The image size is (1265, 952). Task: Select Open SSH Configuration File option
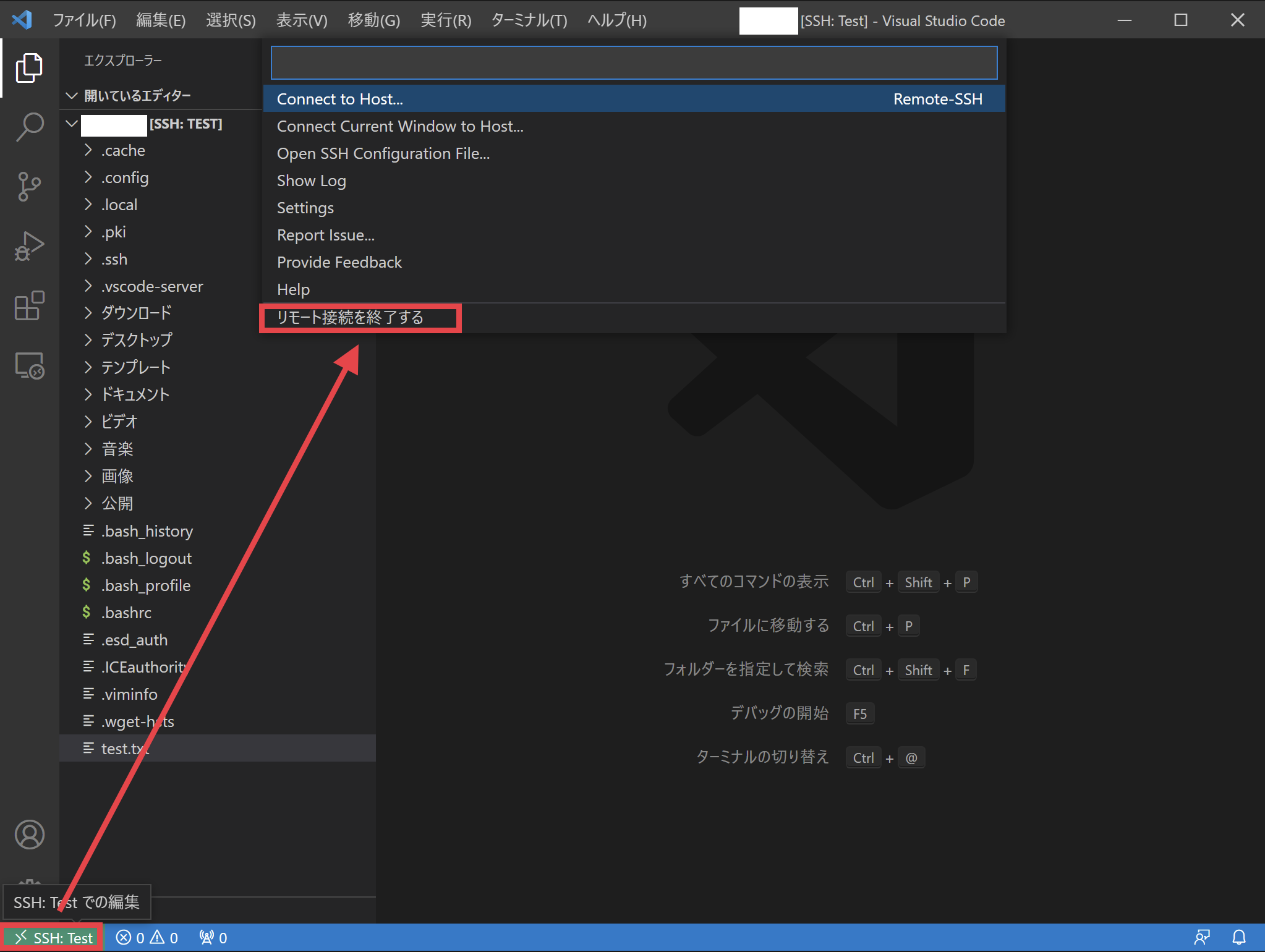pos(383,153)
